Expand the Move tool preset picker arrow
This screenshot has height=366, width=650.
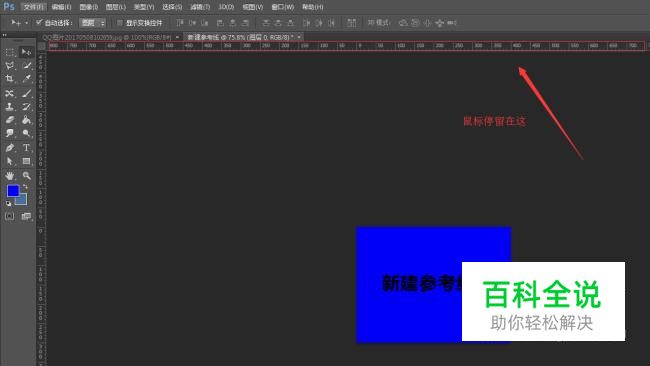tap(27, 23)
